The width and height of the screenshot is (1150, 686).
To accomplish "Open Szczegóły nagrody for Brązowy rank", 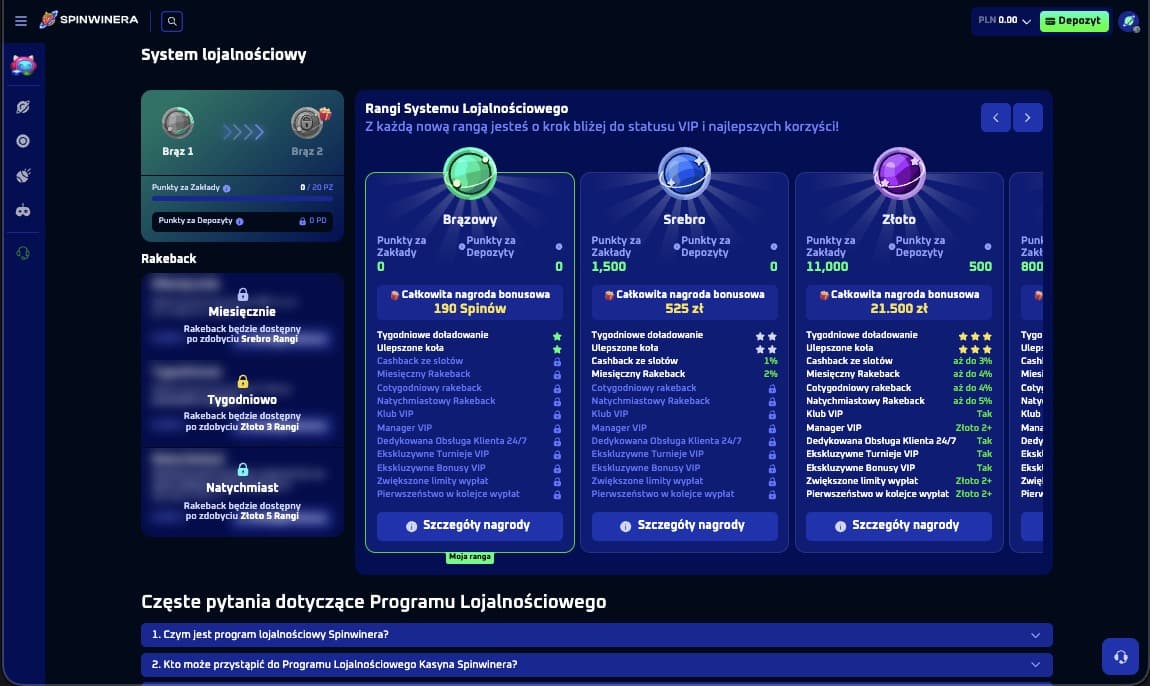I will 469,525.
